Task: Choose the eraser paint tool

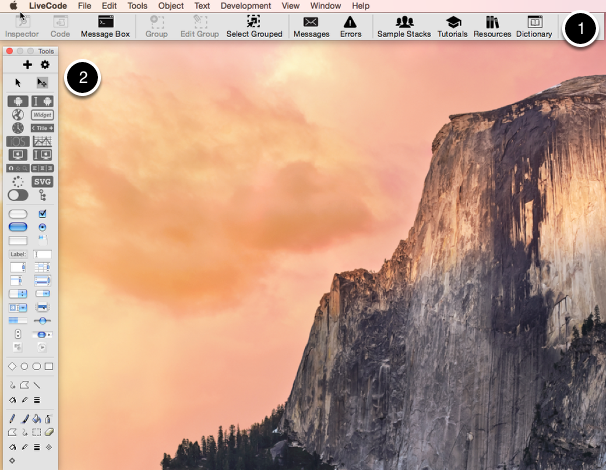Action: (49, 432)
